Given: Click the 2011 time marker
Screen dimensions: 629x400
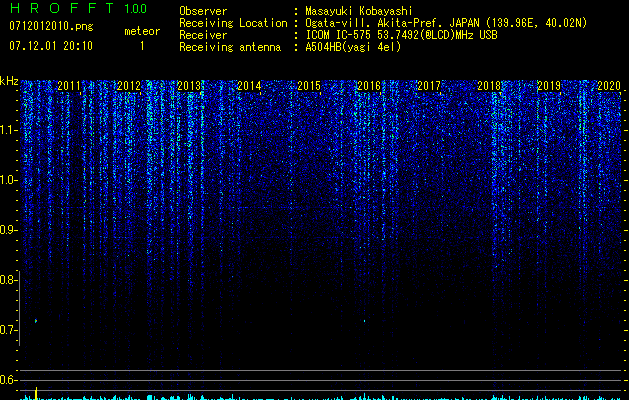Looking at the screenshot, I should click(69, 86).
